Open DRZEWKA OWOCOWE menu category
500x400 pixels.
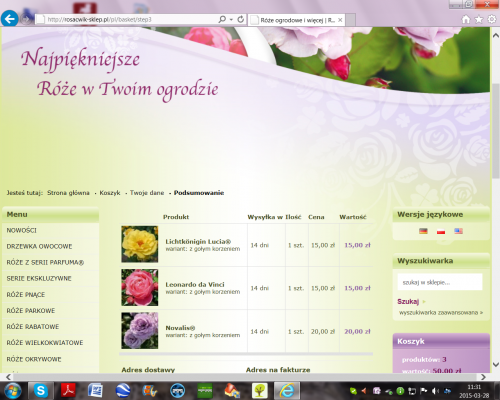[39, 246]
